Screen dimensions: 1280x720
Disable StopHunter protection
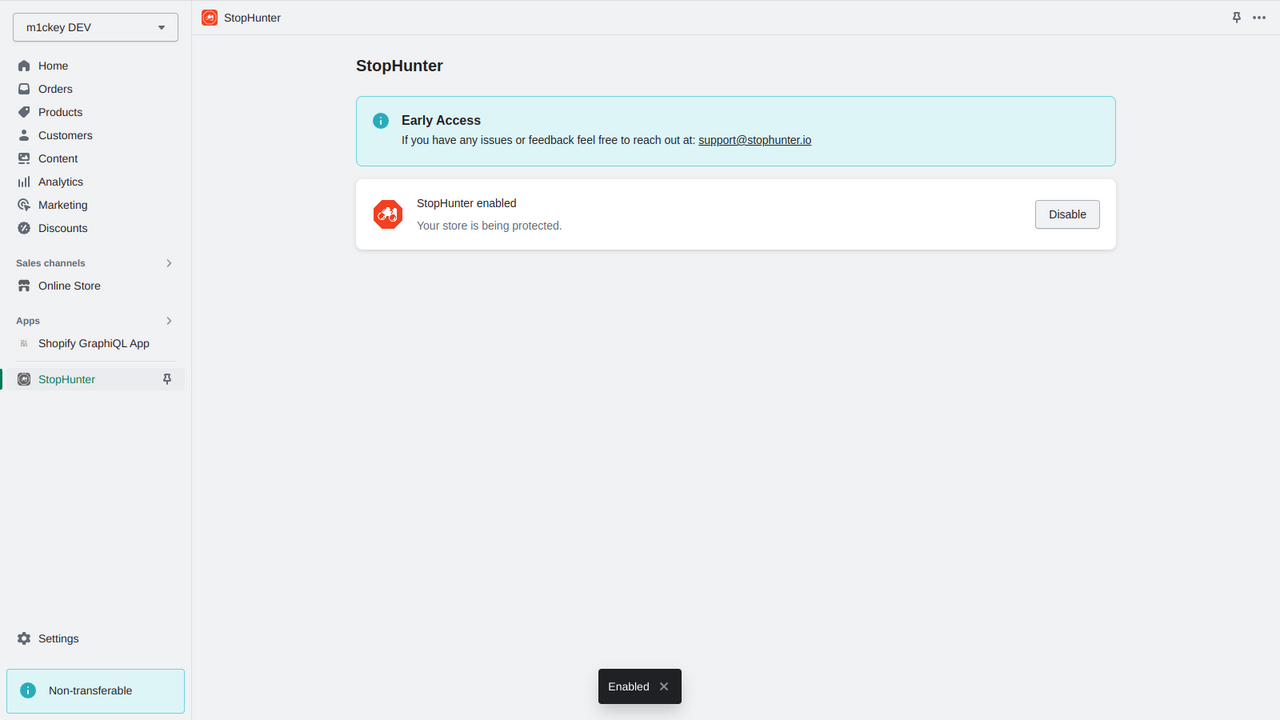1067,215
